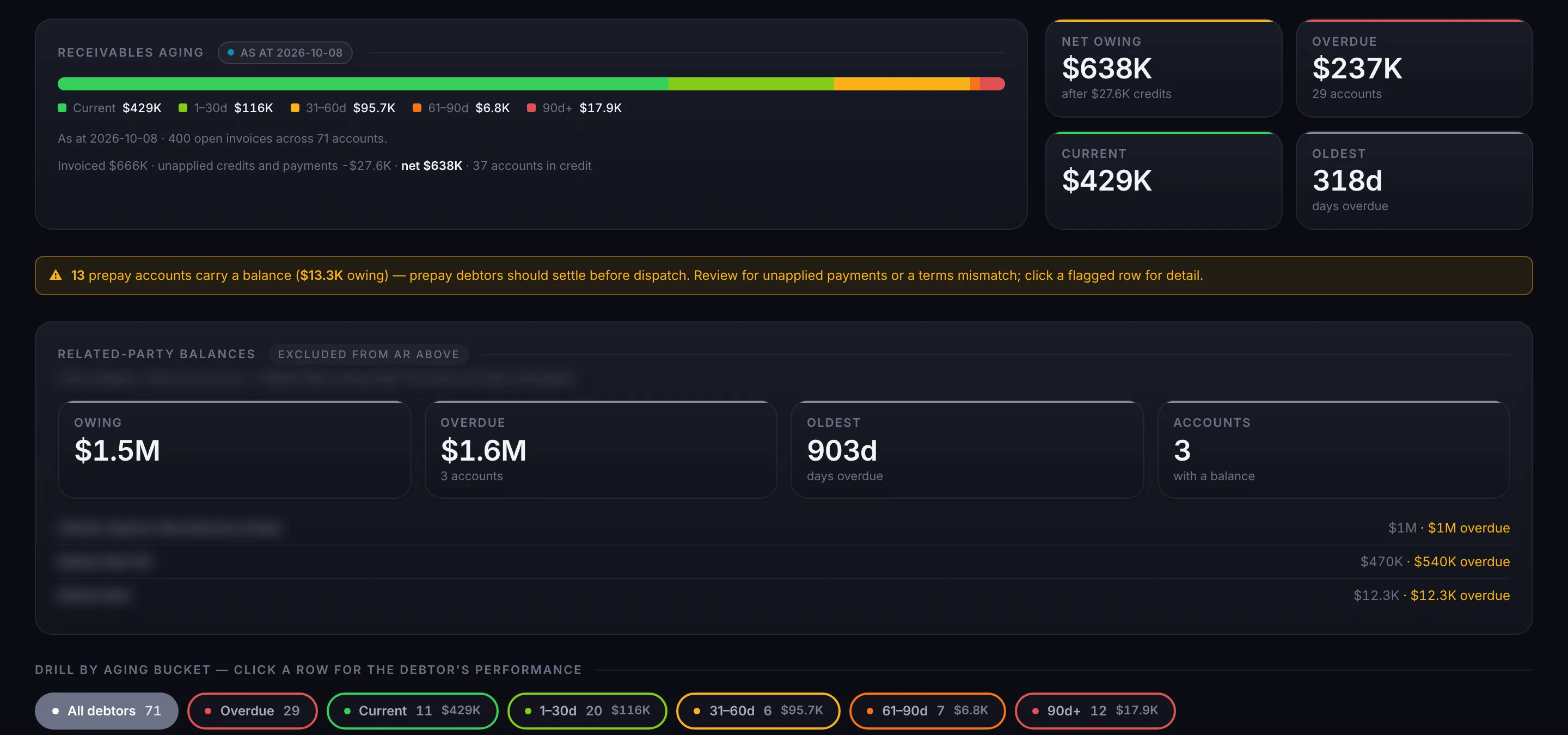Filter to the 90d+ $17.9K bucket

[x=1094, y=710]
